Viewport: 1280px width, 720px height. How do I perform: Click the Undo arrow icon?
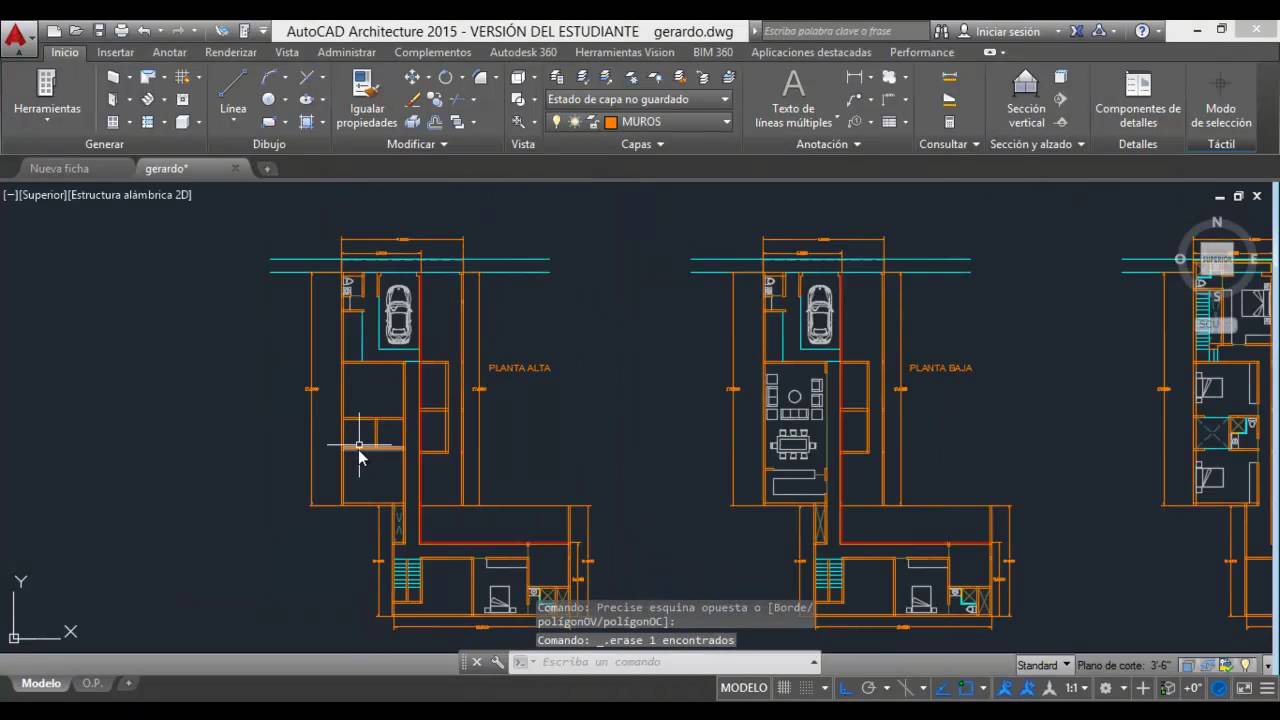coord(144,31)
